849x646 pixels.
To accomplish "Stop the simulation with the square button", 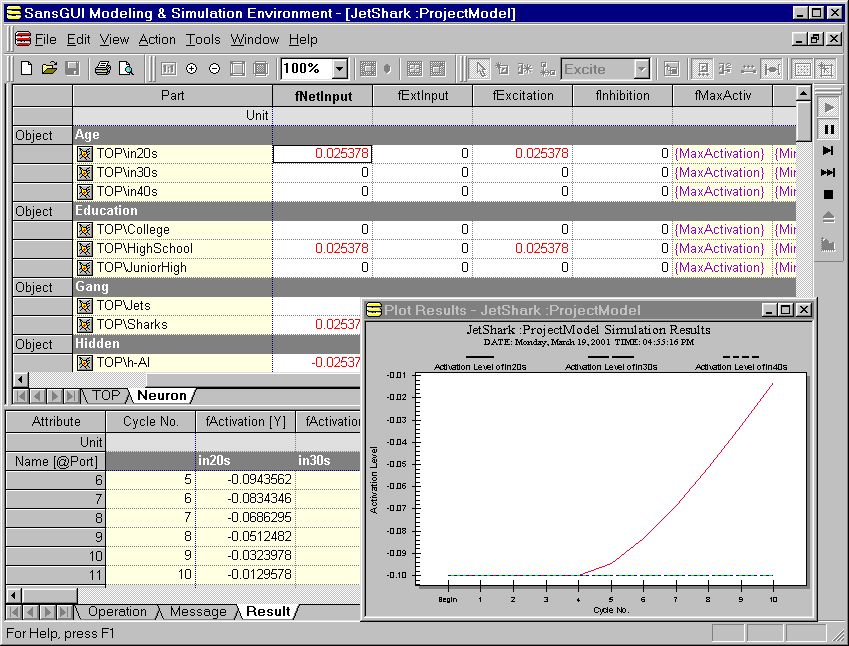I will tap(828, 194).
